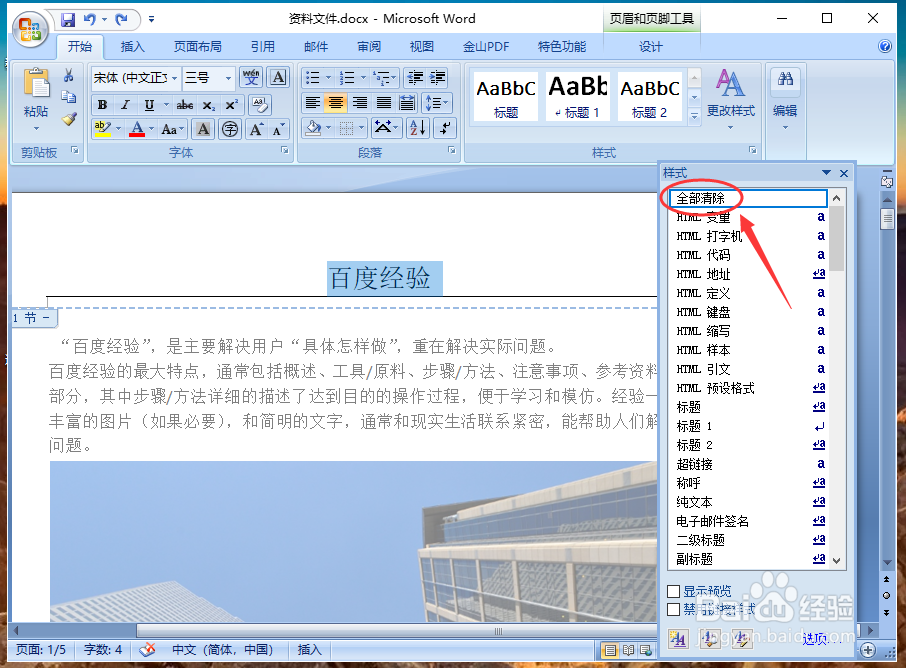Toggle Bold formatting
Viewport: 906px width, 668px height.
point(104,105)
